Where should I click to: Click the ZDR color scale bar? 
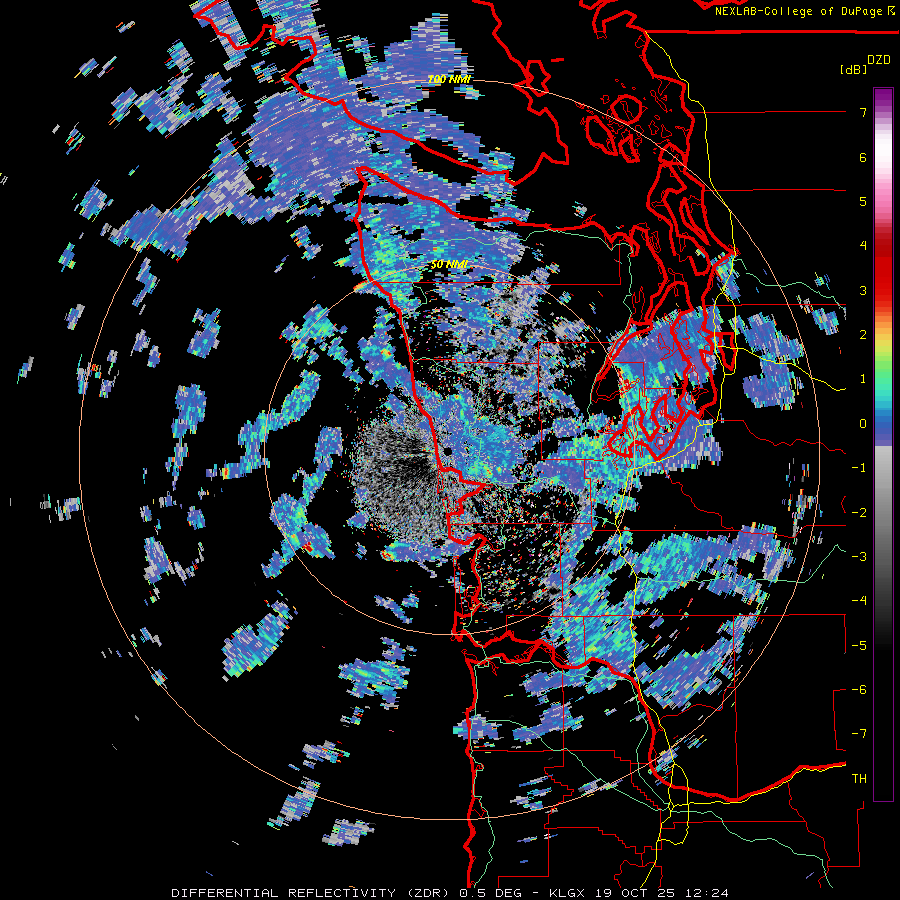point(883,444)
